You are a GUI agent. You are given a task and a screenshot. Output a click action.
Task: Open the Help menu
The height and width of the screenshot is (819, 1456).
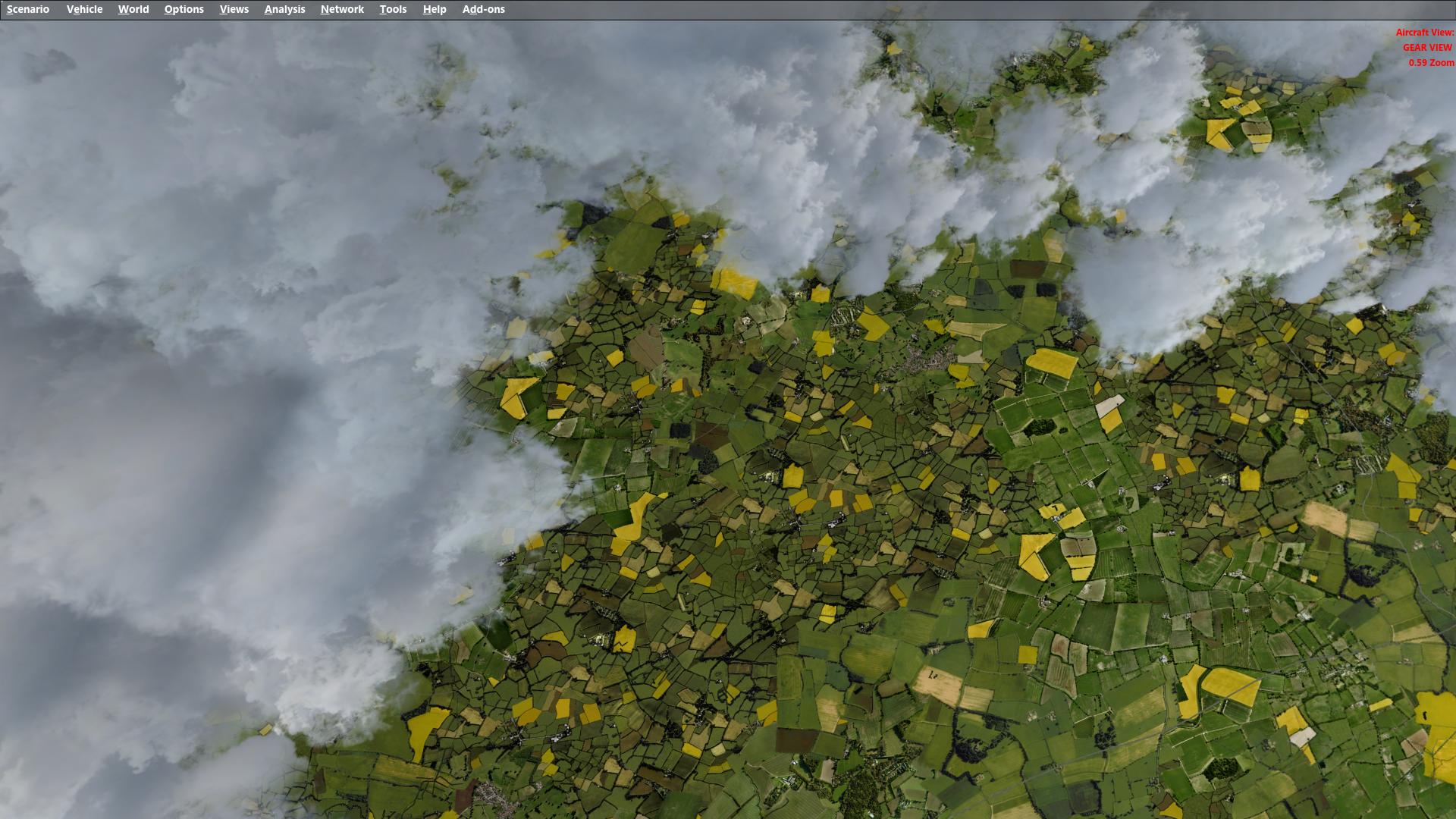(x=435, y=9)
